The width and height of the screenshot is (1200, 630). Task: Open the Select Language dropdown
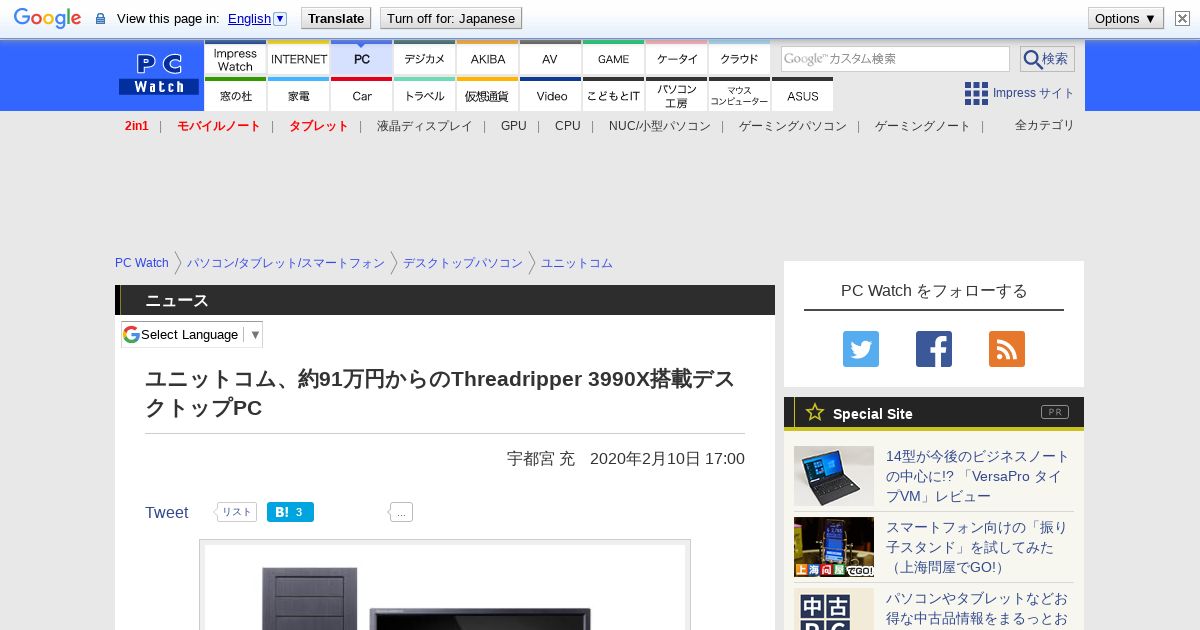point(192,334)
